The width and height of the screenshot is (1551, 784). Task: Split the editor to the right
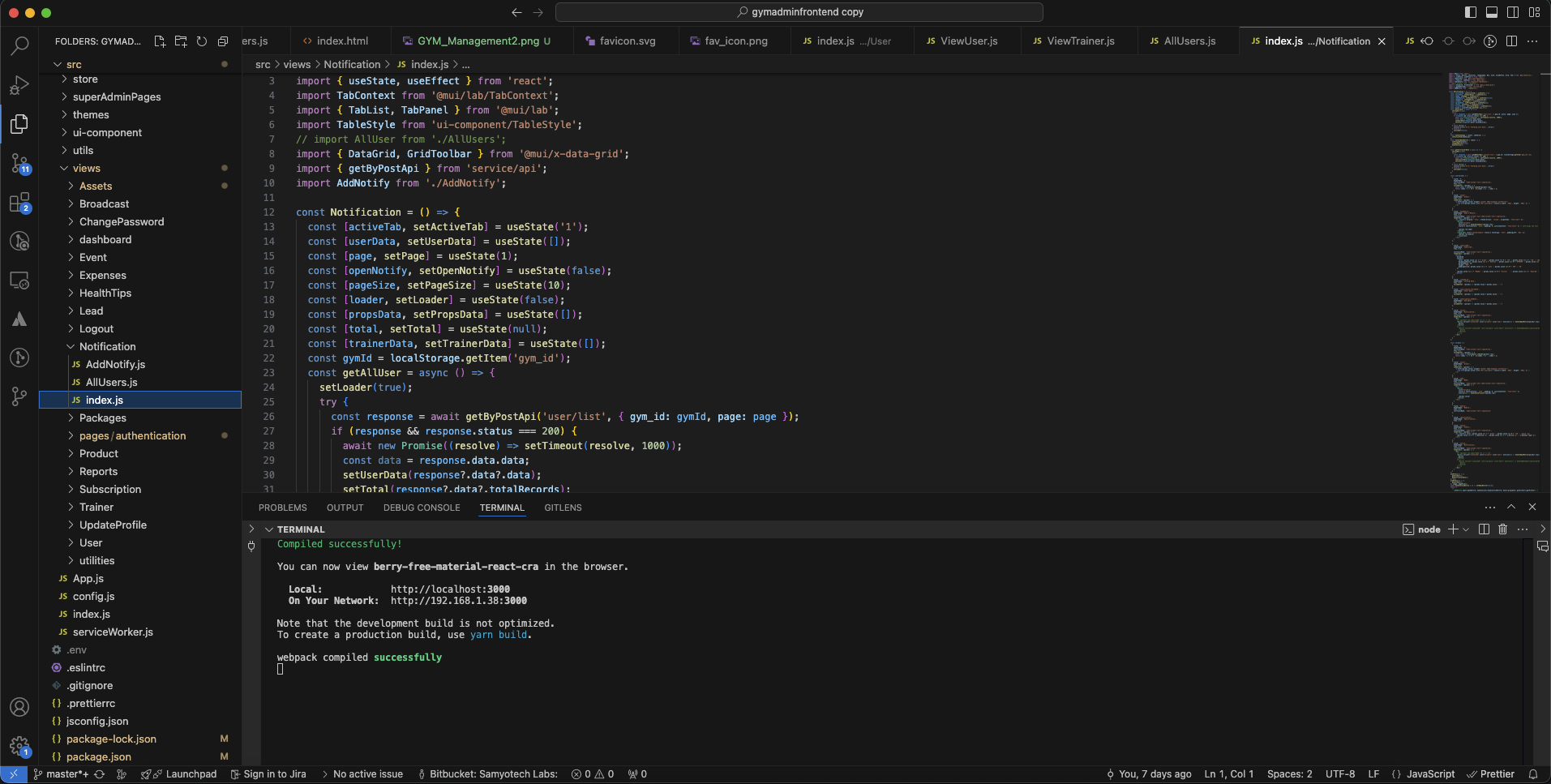[1511, 41]
